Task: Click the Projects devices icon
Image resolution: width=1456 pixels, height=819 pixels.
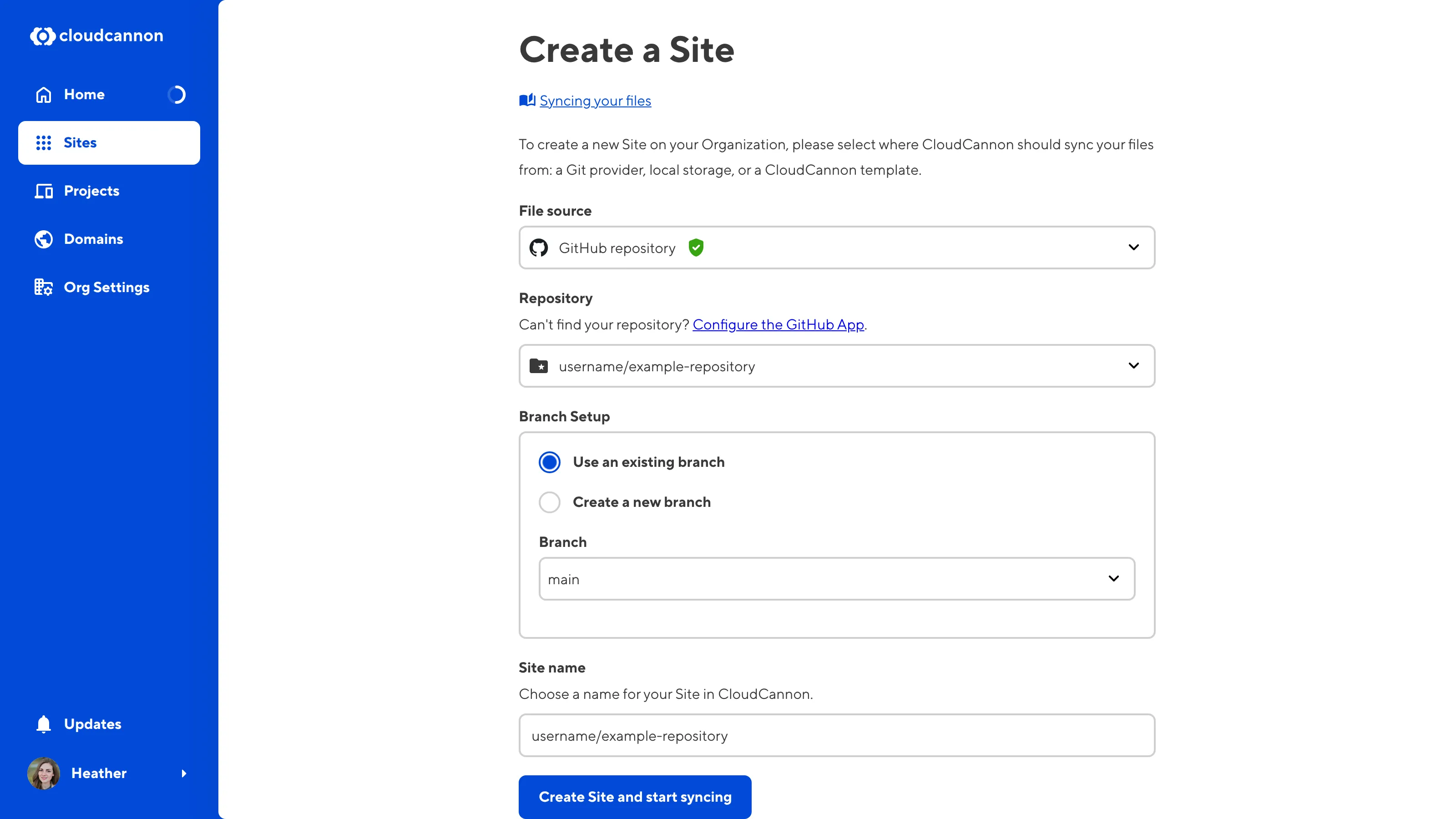Action: [x=43, y=191]
